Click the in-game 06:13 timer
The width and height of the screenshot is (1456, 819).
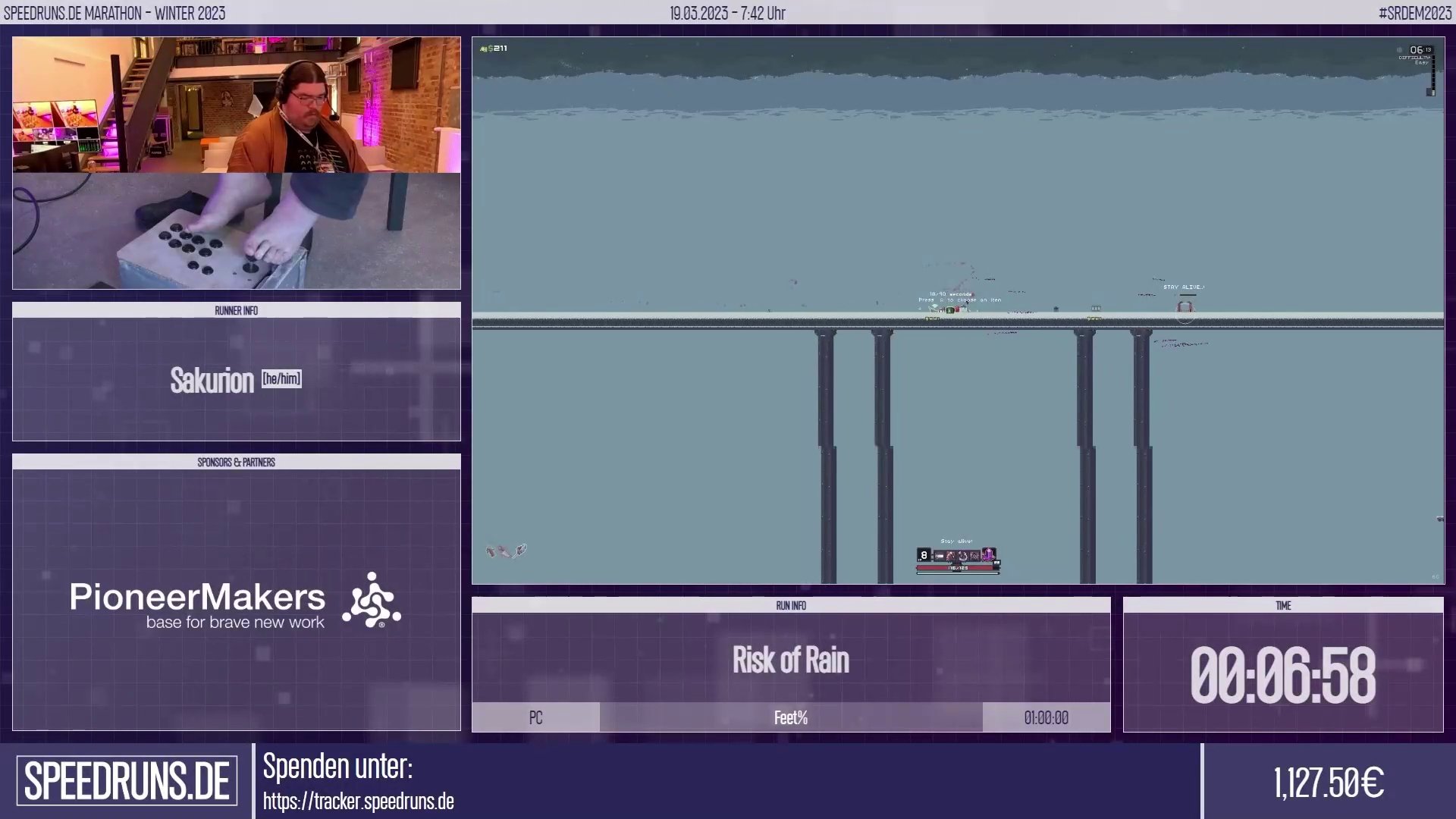click(1419, 50)
